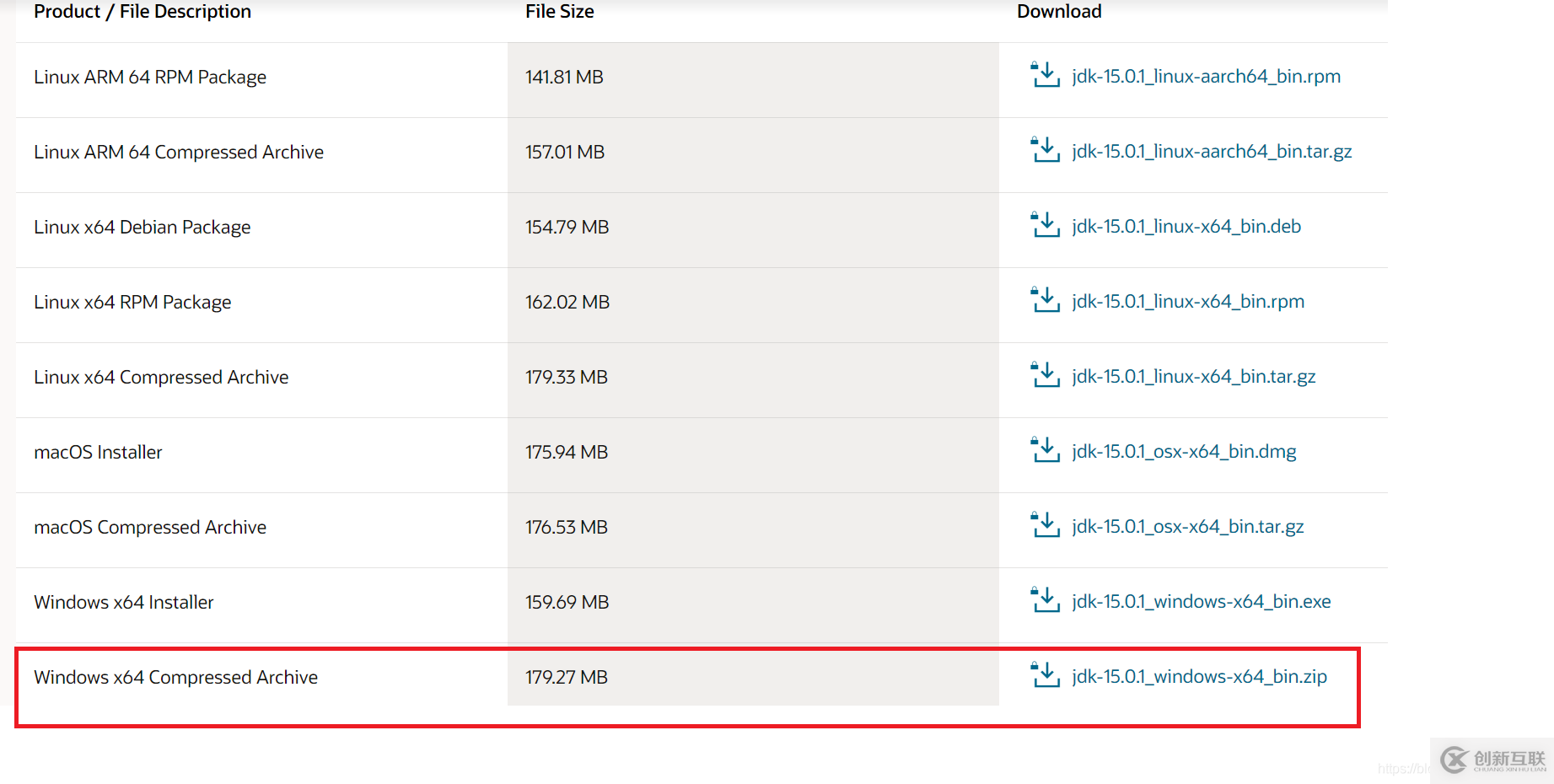Select text macOS Compressed Archive
This screenshot has width=1554, height=784.
(150, 528)
